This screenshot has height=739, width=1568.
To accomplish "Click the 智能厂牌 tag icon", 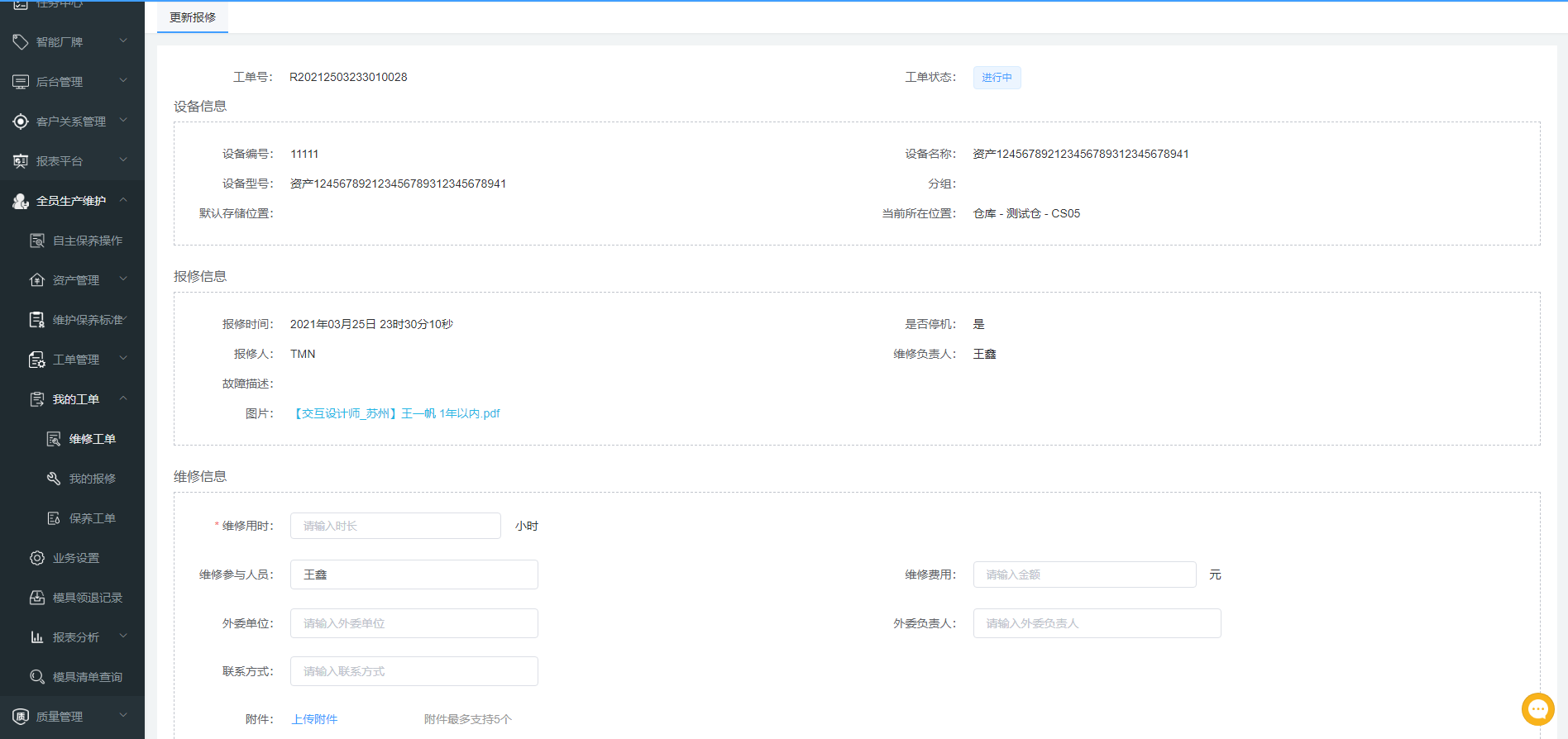I will 21,42.
